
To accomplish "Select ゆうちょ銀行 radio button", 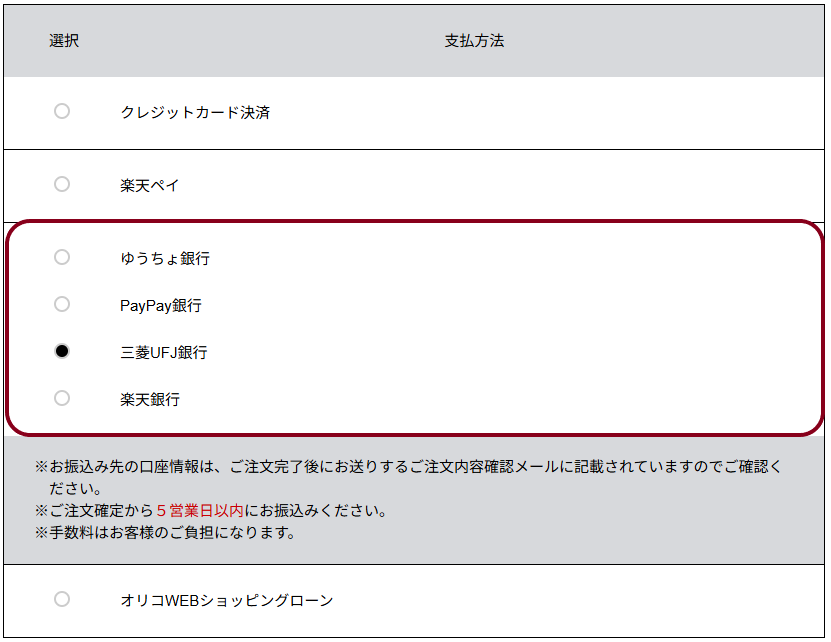I will click(62, 258).
